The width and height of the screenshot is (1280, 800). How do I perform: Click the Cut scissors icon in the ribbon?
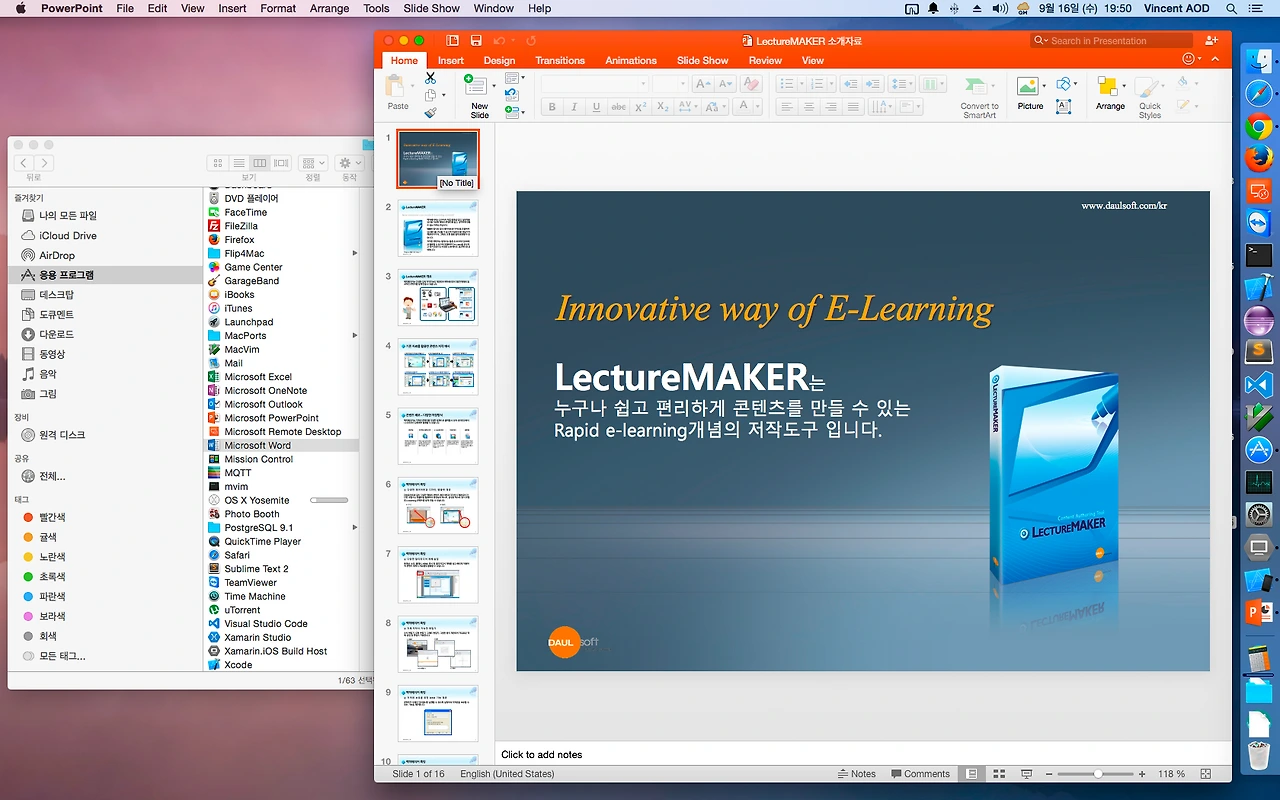(430, 78)
